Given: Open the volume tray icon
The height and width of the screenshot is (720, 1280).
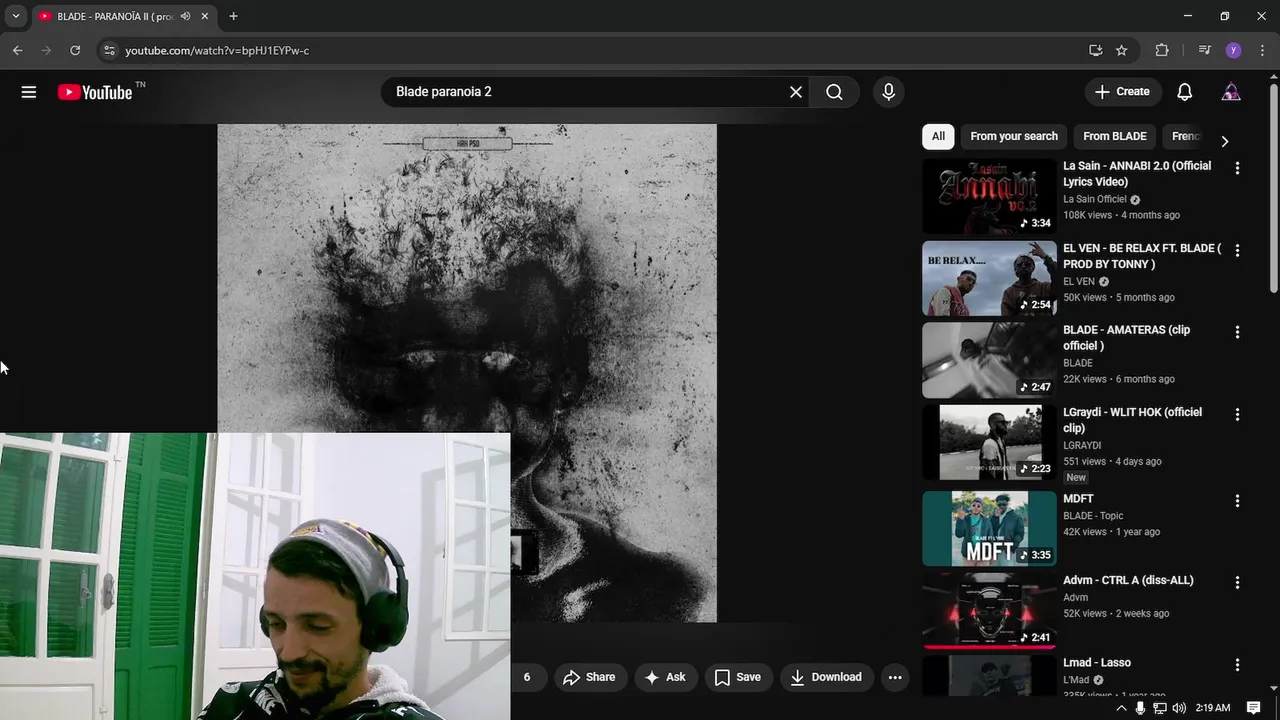Looking at the screenshot, I should [1179, 708].
